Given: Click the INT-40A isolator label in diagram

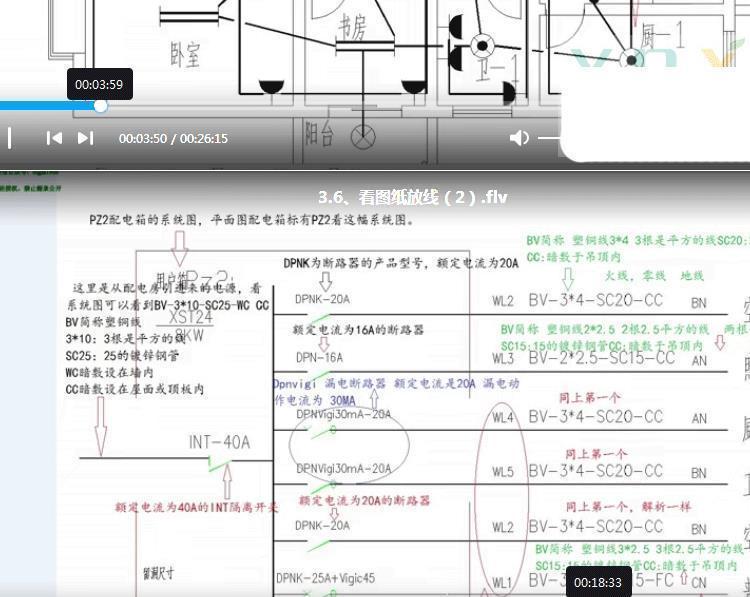Looking at the screenshot, I should coord(219,442).
